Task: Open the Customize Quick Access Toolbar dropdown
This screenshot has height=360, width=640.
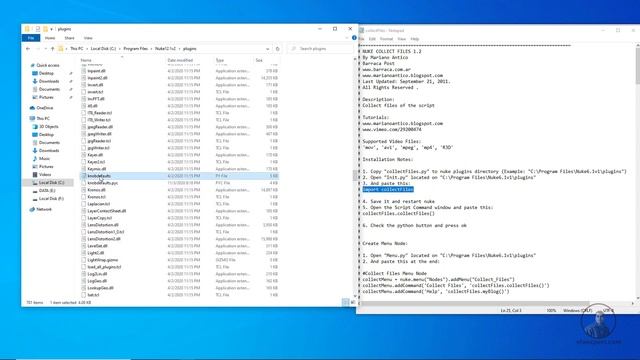Action: [x=51, y=29]
